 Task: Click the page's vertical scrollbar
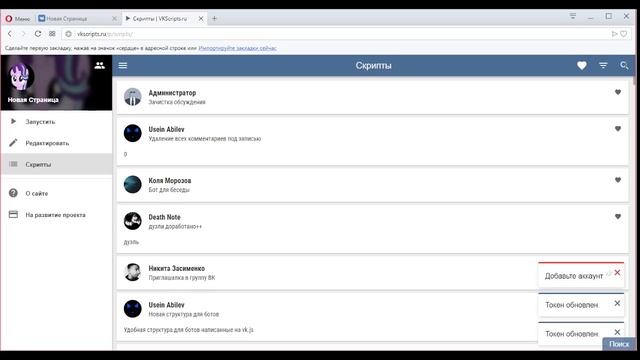(x=633, y=80)
